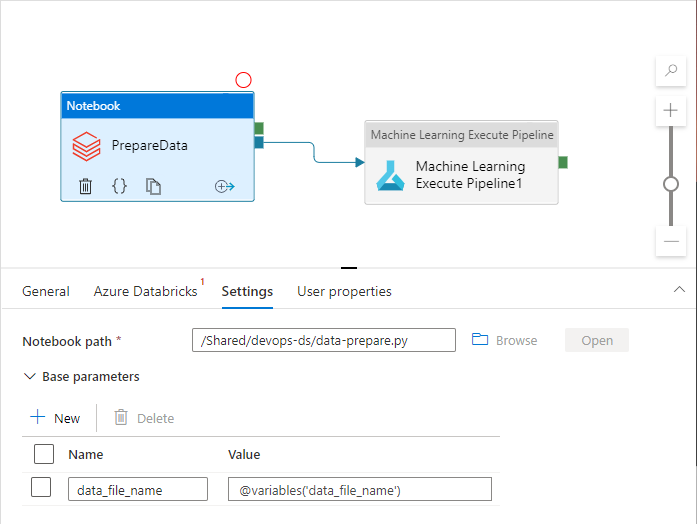Check the data_file_name parameter row checkbox
The height and width of the screenshot is (524, 697).
41,488
